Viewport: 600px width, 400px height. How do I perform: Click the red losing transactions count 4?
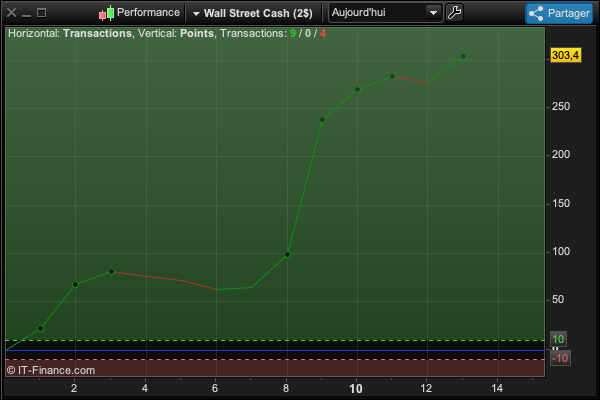tap(323, 33)
